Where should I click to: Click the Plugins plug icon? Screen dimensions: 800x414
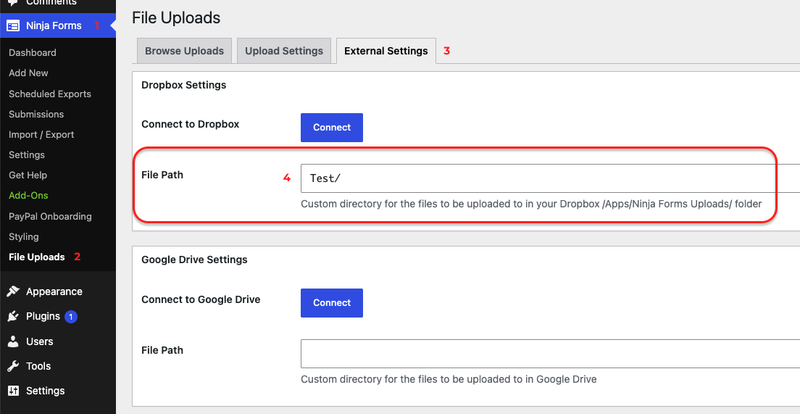tap(13, 316)
